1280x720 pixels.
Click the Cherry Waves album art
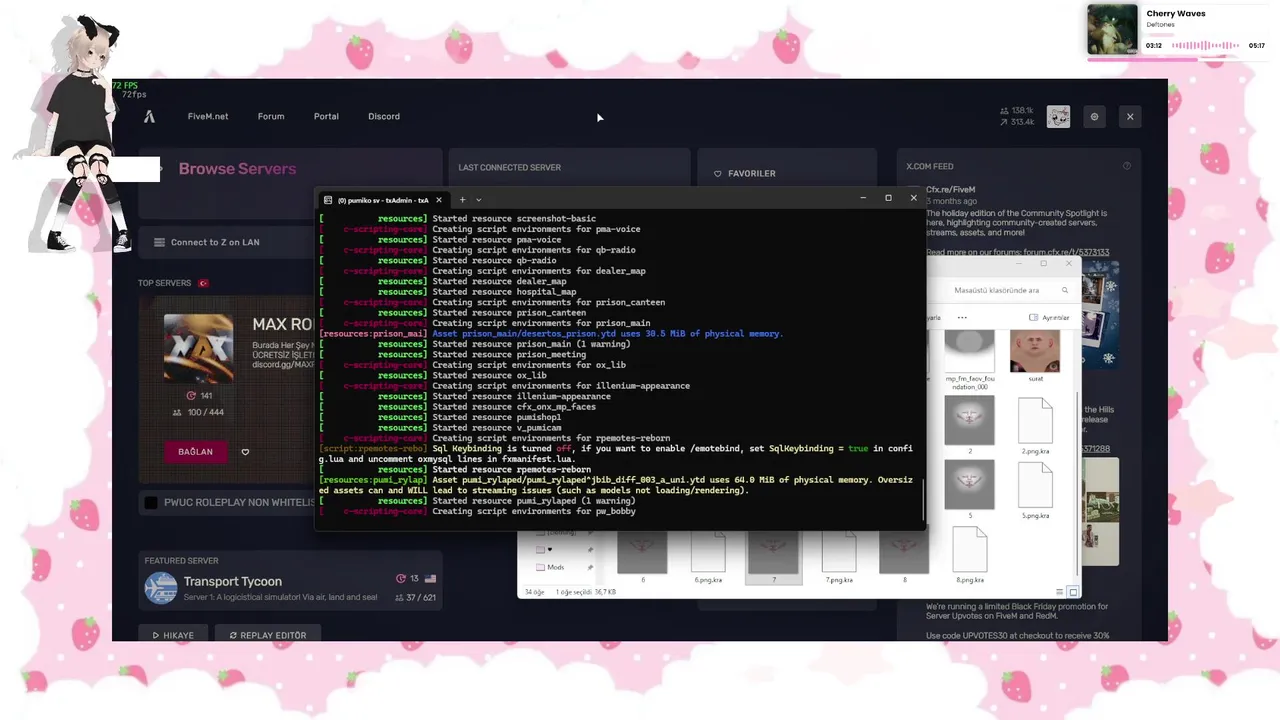(1112, 30)
